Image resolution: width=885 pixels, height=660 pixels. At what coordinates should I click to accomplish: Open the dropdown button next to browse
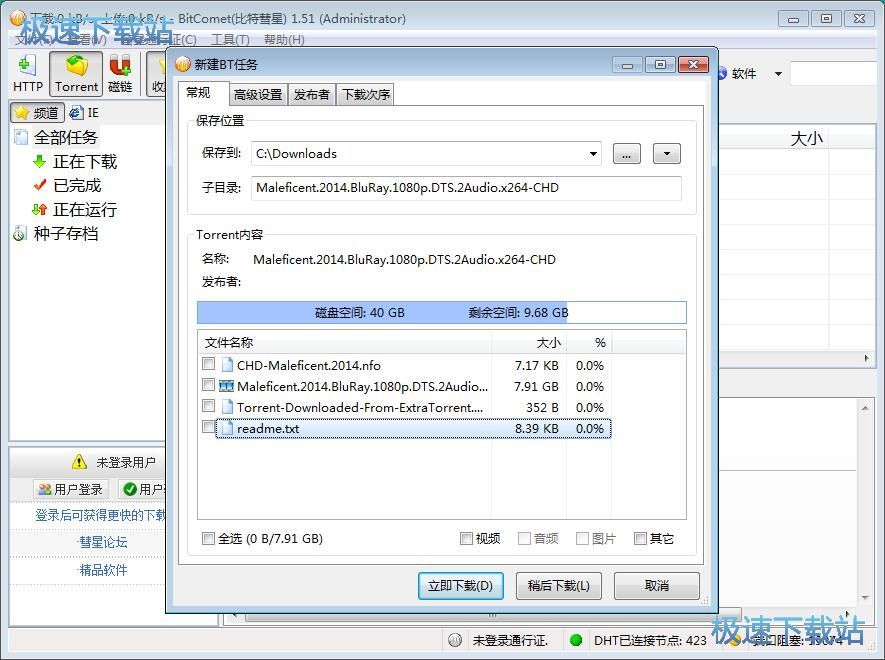(x=667, y=154)
